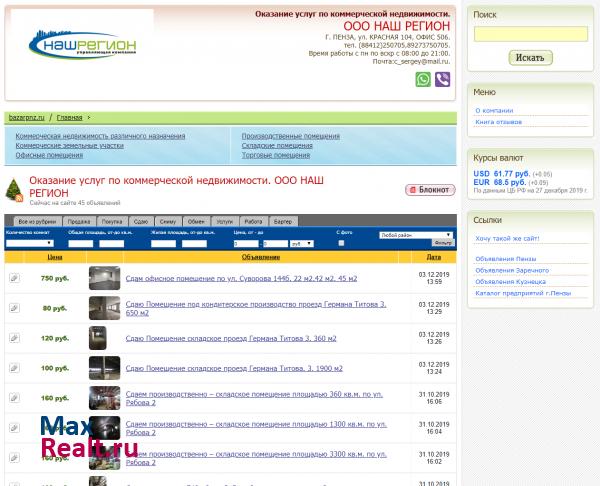Switch to the 'Обмен' tab
The height and width of the screenshot is (486, 600).
tap(196, 222)
